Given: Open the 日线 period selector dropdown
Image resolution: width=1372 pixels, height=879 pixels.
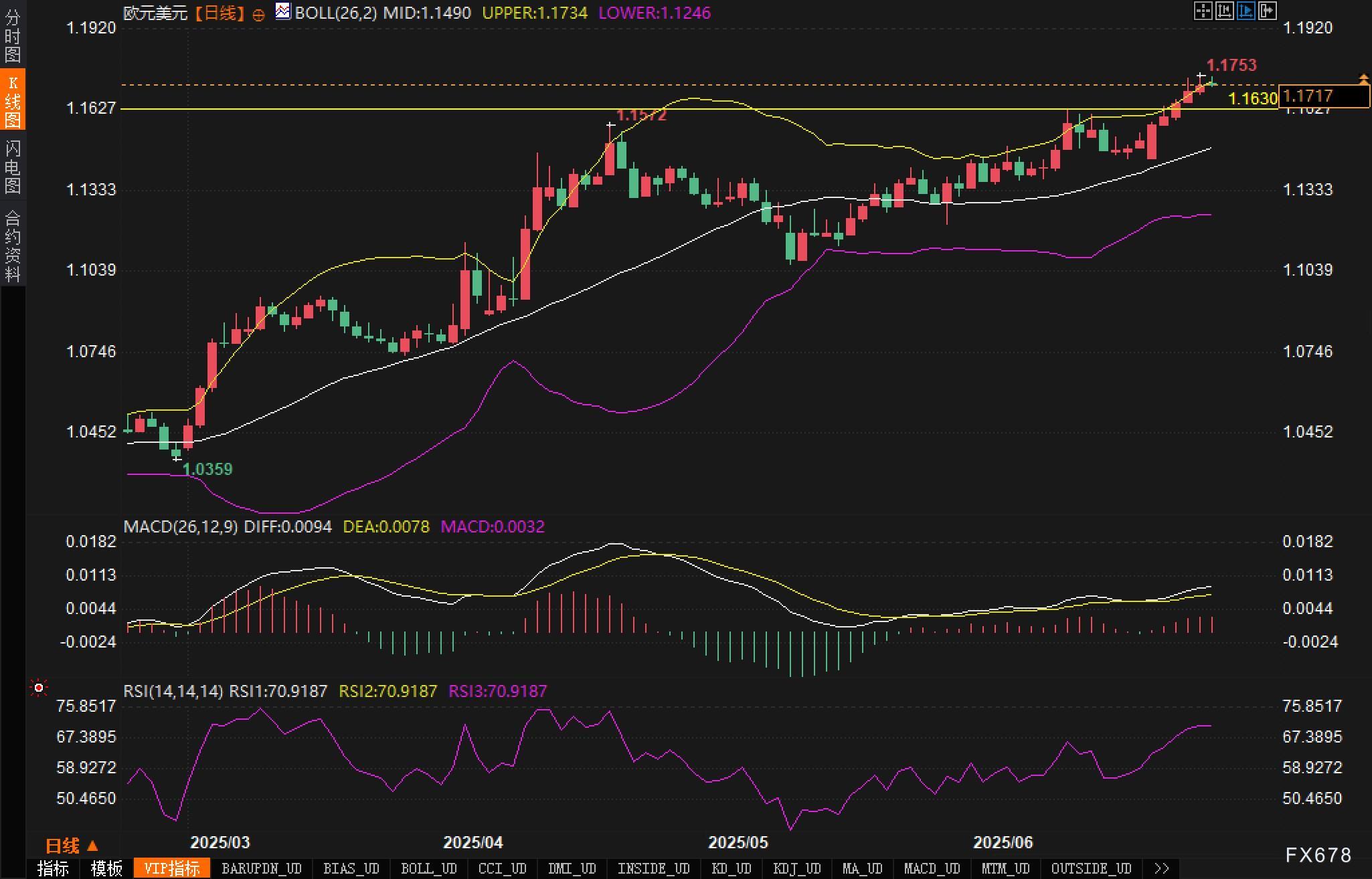Looking at the screenshot, I should pos(72,846).
